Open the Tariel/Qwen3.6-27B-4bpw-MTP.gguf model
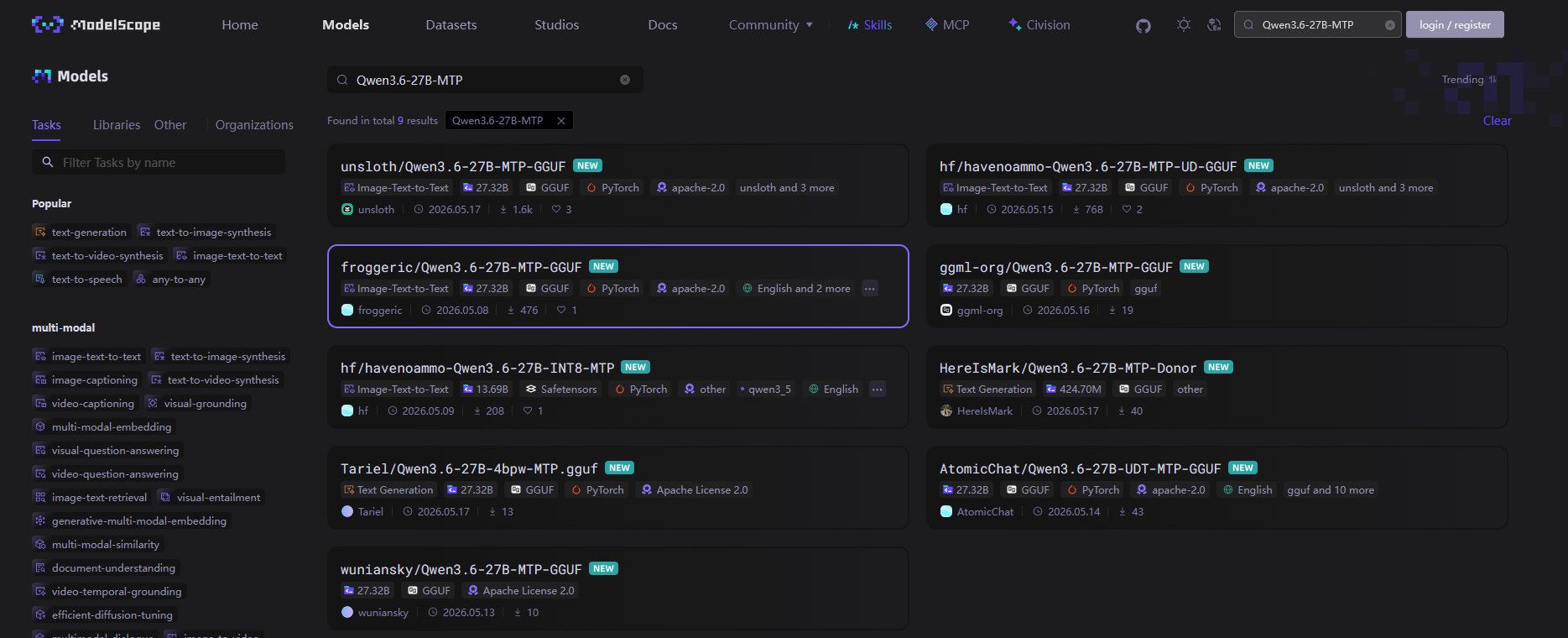 coord(469,468)
